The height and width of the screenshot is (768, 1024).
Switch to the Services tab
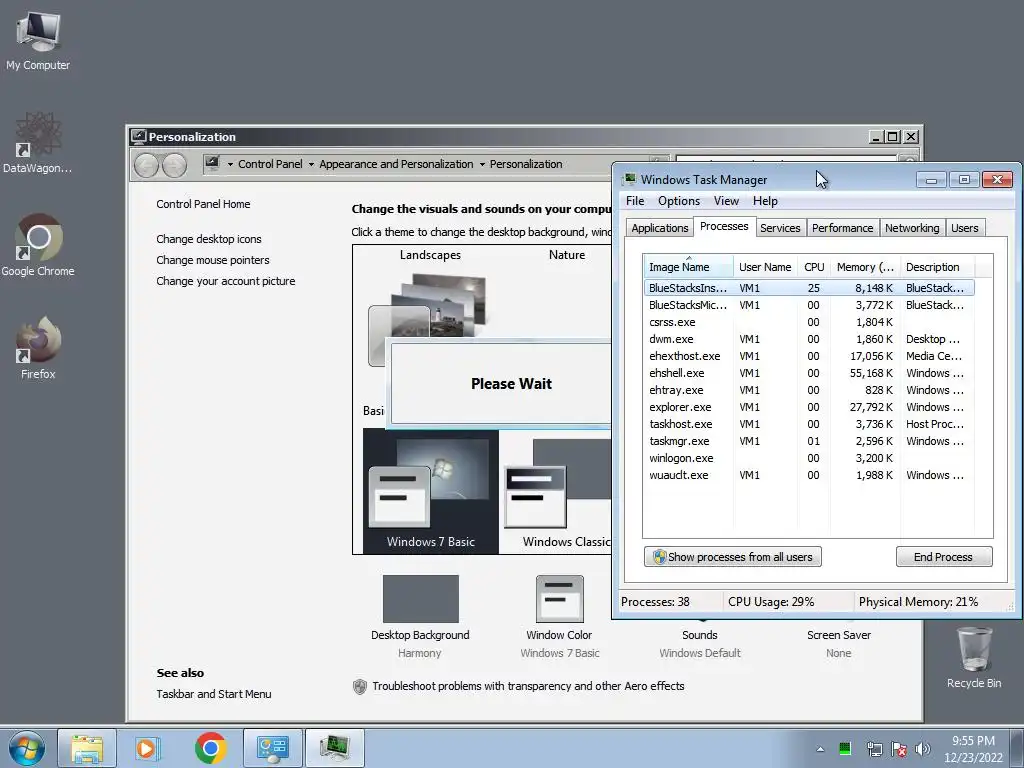(x=780, y=228)
